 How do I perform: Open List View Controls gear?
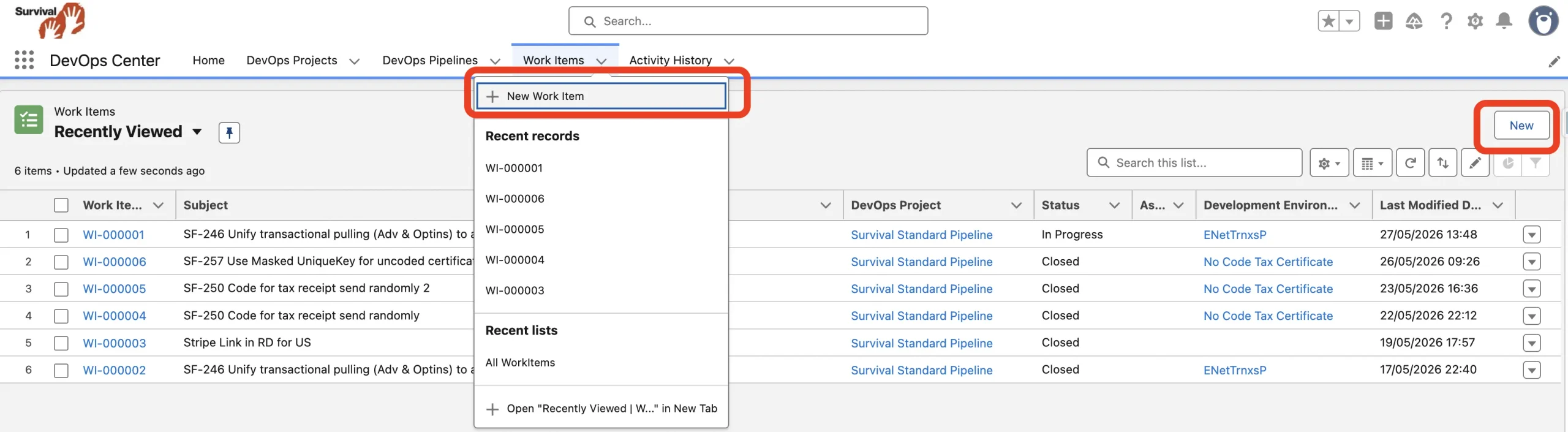tap(1329, 163)
